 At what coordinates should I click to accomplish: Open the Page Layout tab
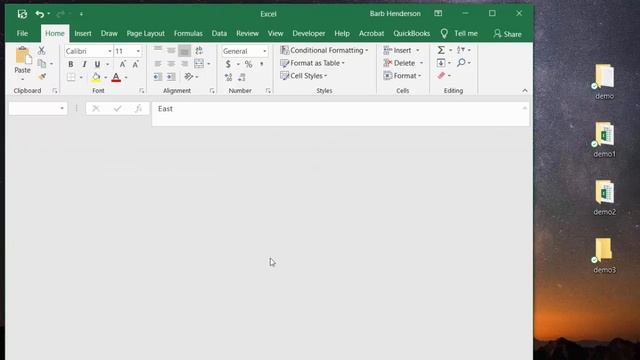click(x=145, y=33)
